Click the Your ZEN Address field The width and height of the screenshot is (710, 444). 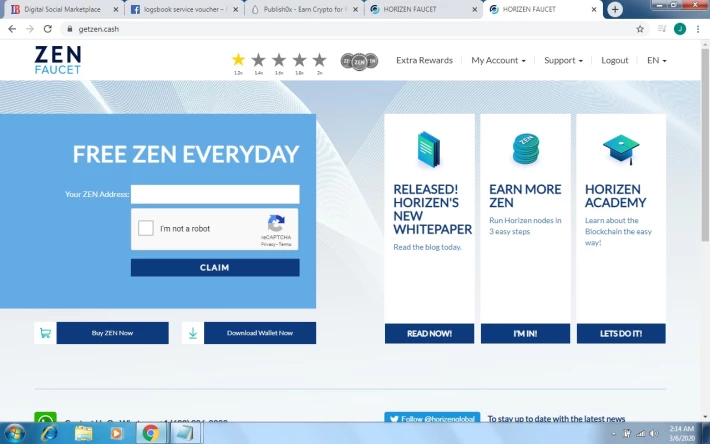(x=215, y=194)
